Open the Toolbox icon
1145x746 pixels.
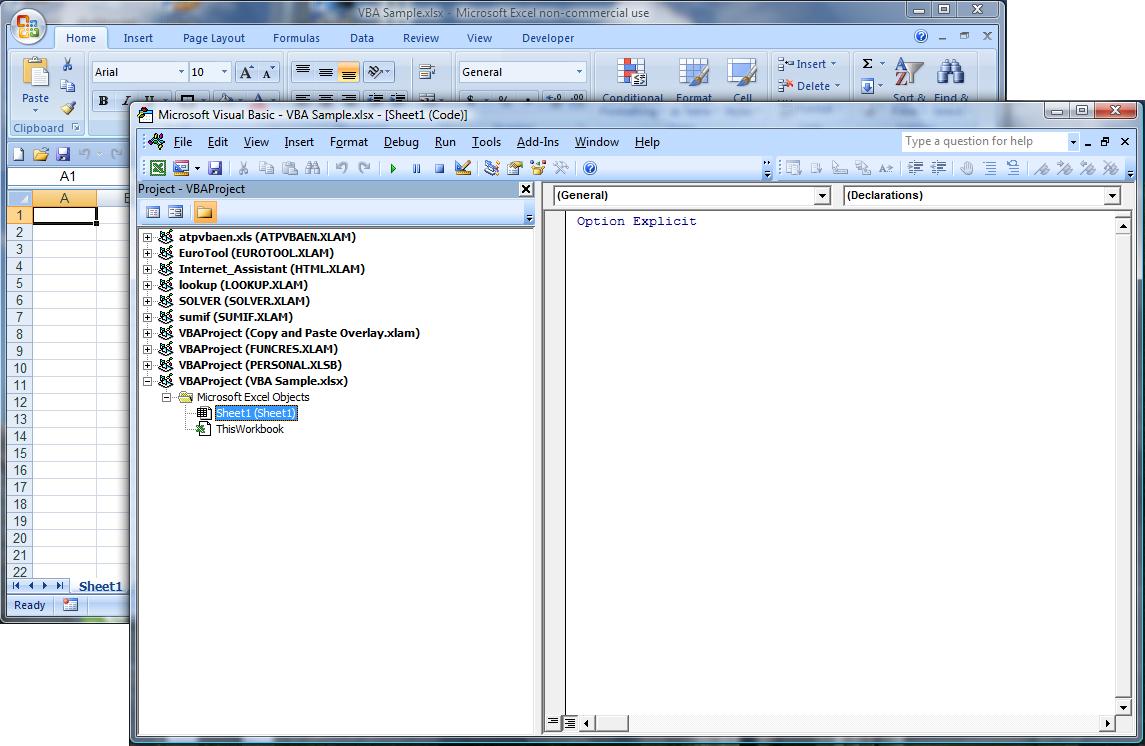coord(561,169)
